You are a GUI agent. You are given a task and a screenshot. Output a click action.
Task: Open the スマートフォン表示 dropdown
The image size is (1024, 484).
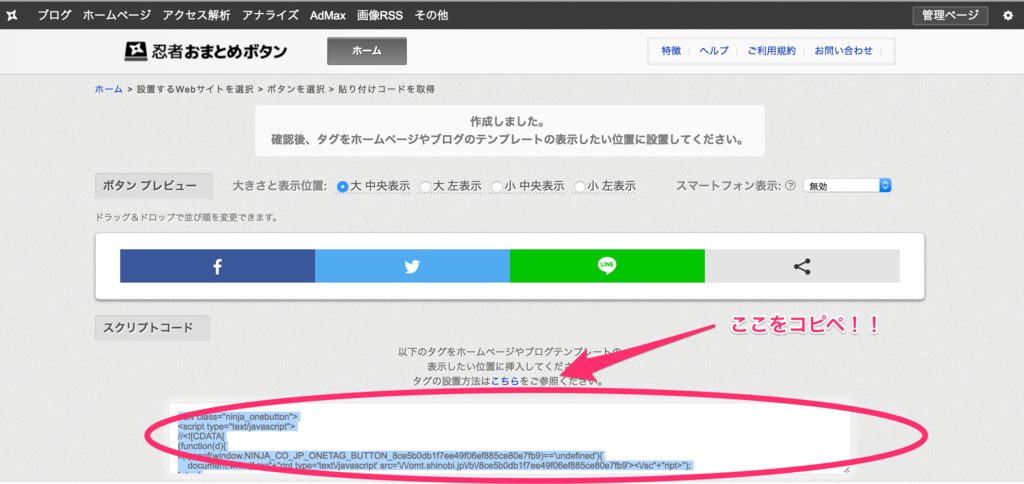click(x=847, y=186)
